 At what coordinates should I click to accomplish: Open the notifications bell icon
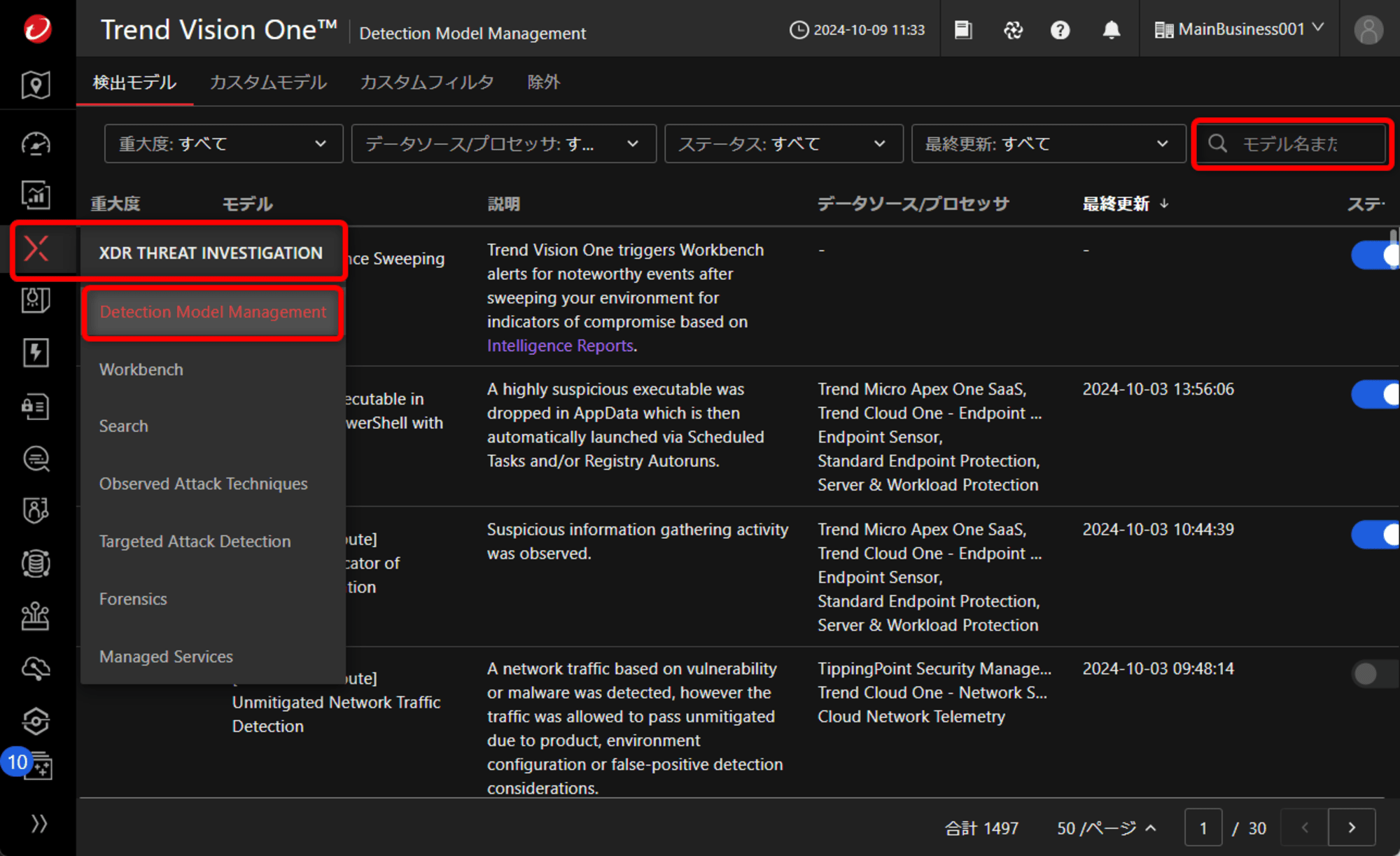point(1112,30)
